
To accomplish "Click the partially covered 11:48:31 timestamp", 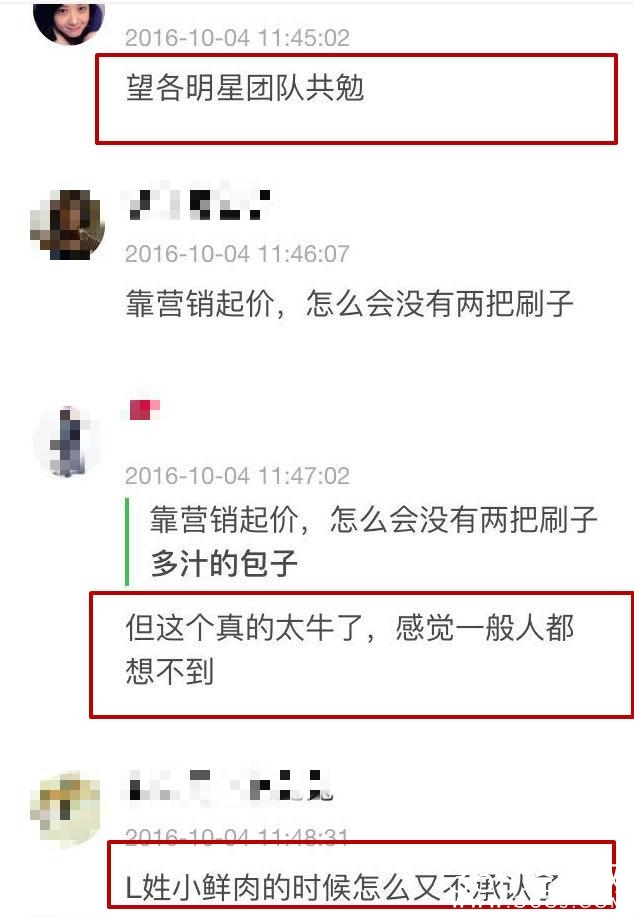I will coord(237,836).
